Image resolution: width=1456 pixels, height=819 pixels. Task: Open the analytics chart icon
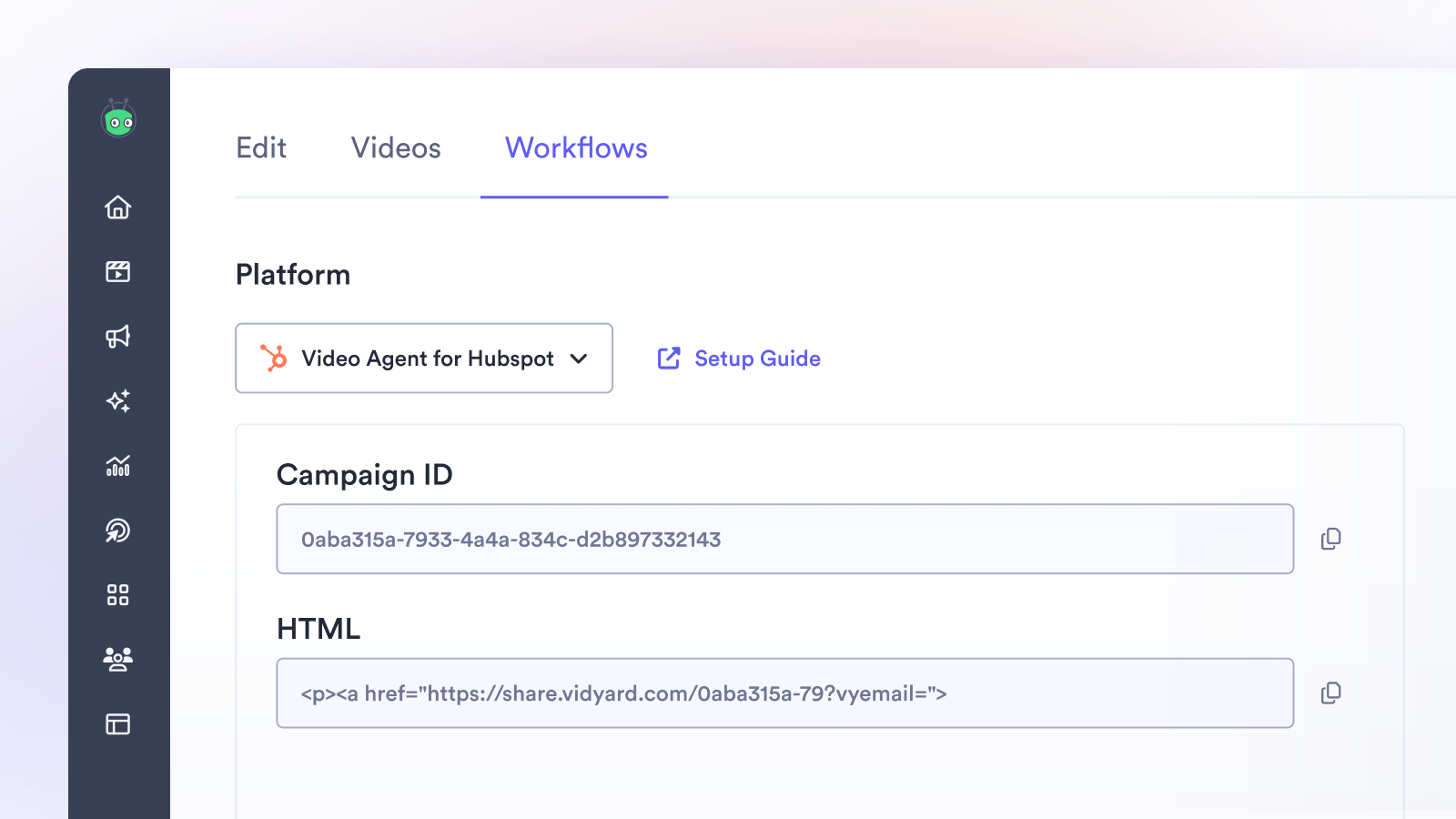pos(117,467)
